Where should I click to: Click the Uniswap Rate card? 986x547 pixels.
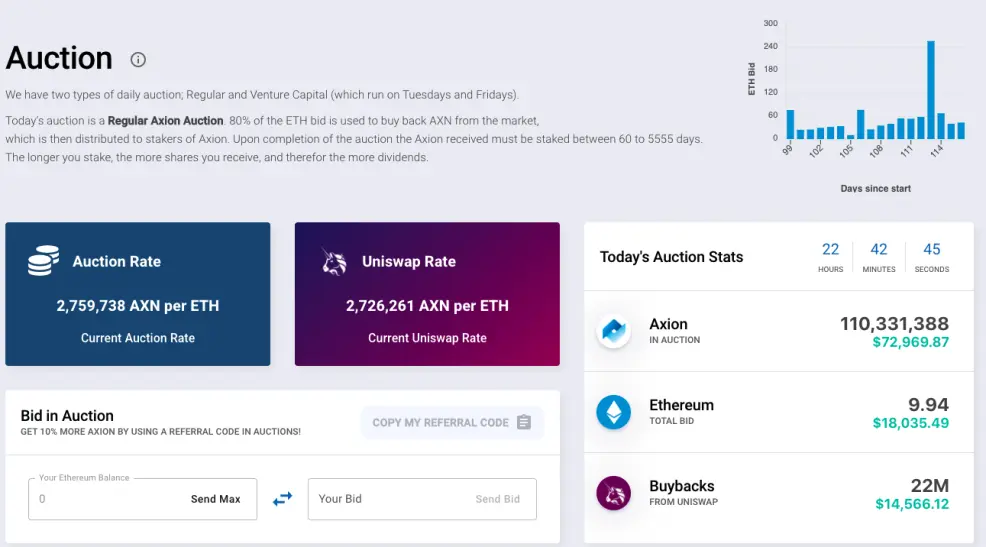pyautogui.click(x=427, y=294)
